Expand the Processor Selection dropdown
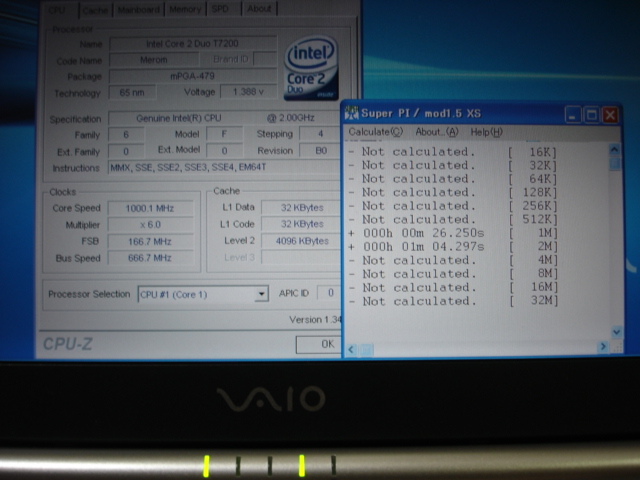This screenshot has width=640, height=480. point(261,294)
